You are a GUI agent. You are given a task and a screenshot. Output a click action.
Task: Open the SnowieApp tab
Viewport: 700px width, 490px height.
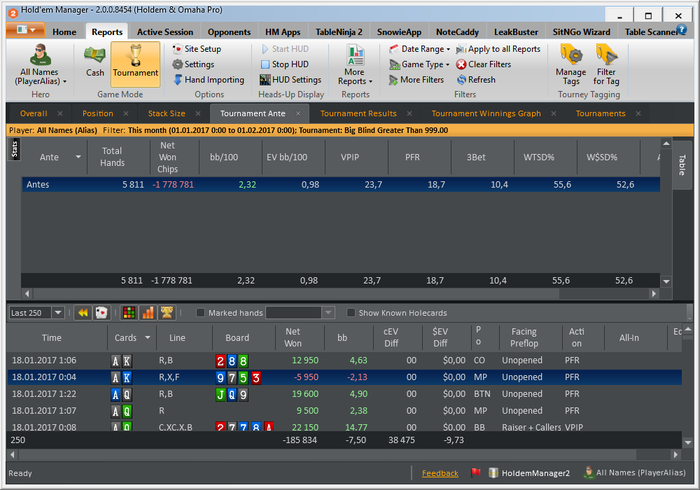coord(399,32)
